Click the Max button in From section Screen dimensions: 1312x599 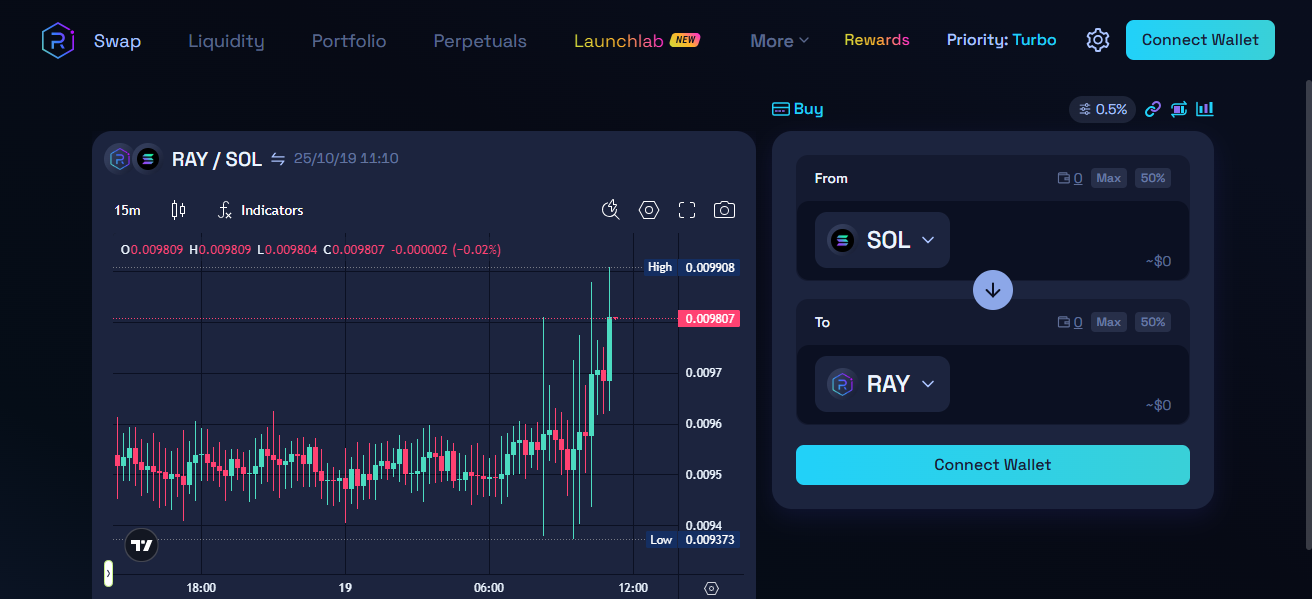[x=1108, y=178]
